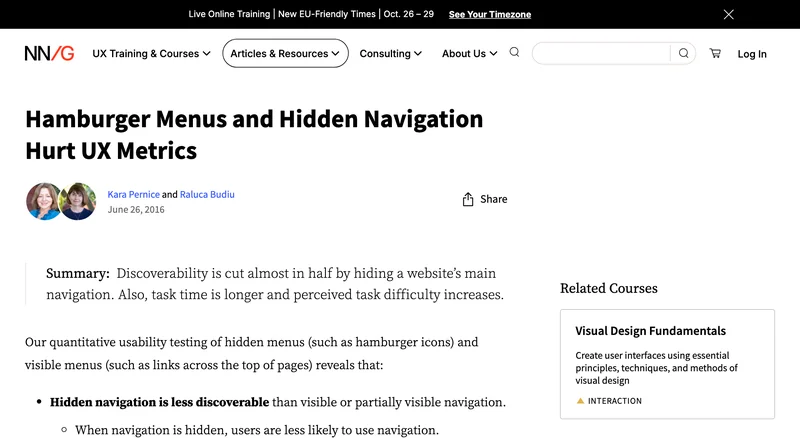Focus the search input field
800x438 pixels.
[x=601, y=53]
